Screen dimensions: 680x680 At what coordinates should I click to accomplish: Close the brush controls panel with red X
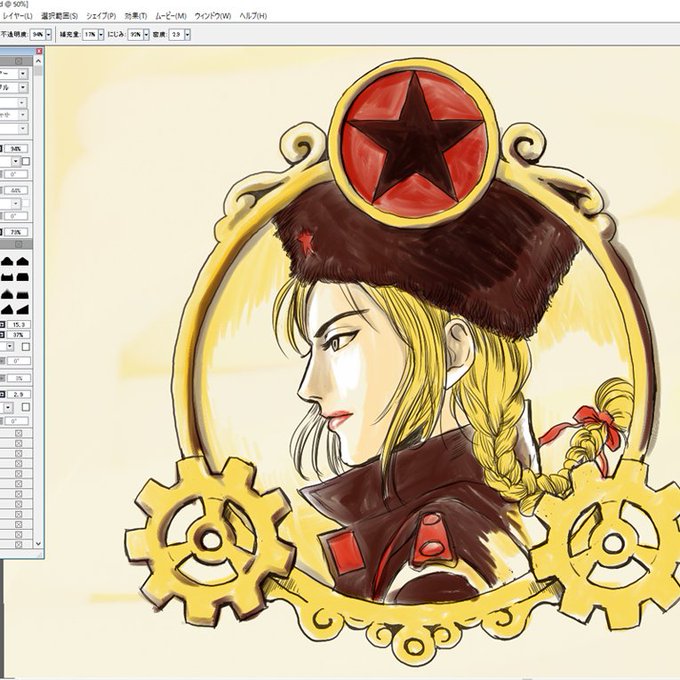pos(39,51)
